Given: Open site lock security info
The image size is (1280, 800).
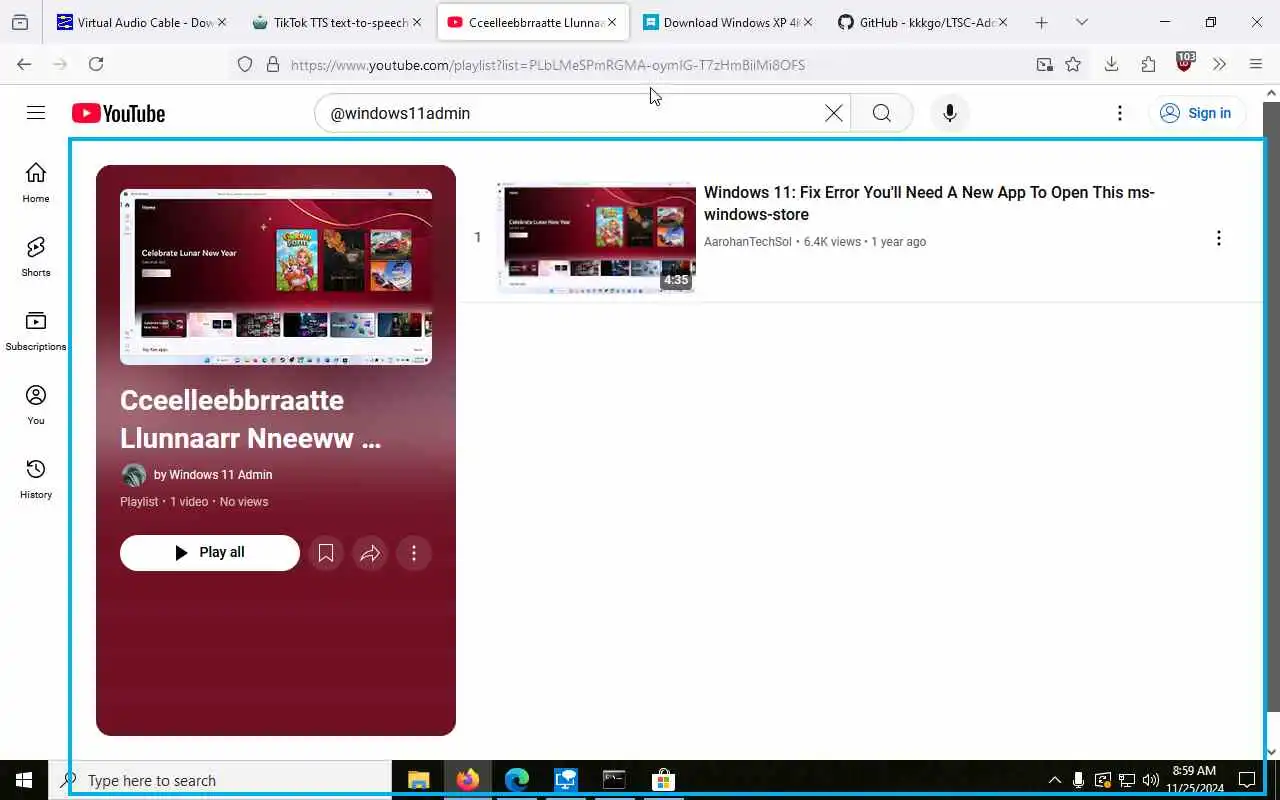Looking at the screenshot, I should (x=272, y=65).
